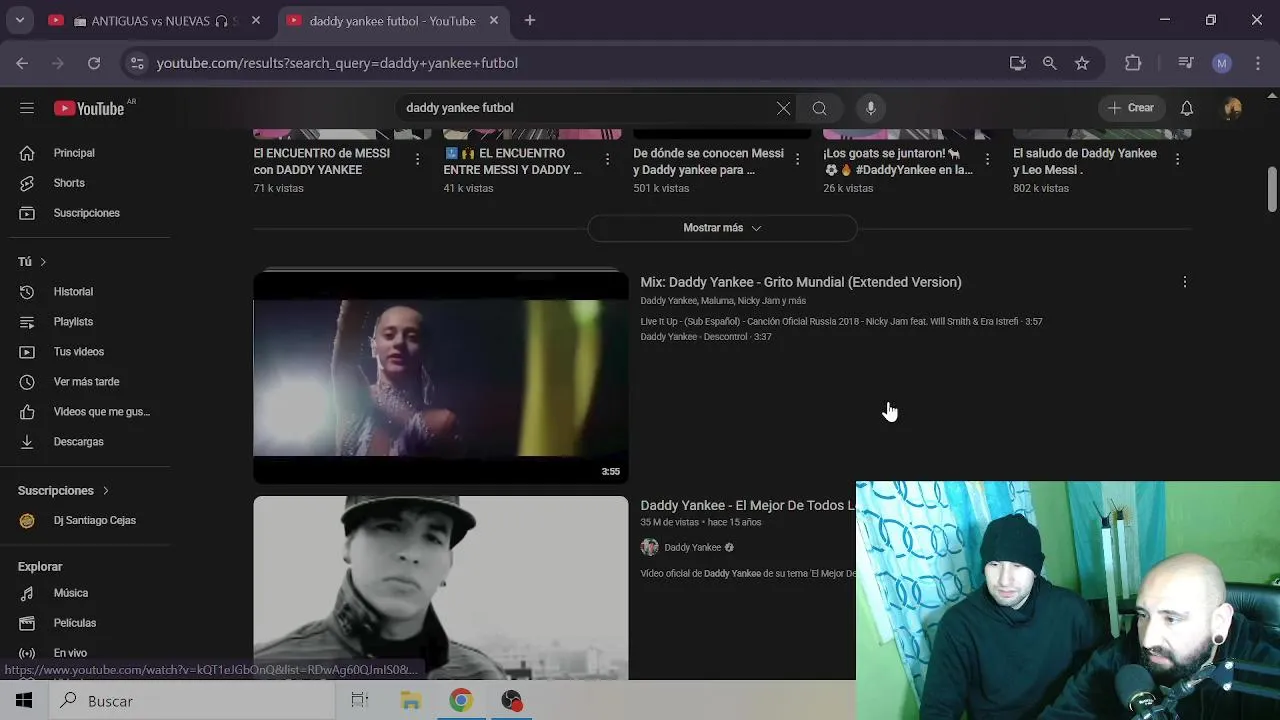Image resolution: width=1280 pixels, height=720 pixels.
Task: Open File Explorer from taskbar
Action: click(x=410, y=701)
